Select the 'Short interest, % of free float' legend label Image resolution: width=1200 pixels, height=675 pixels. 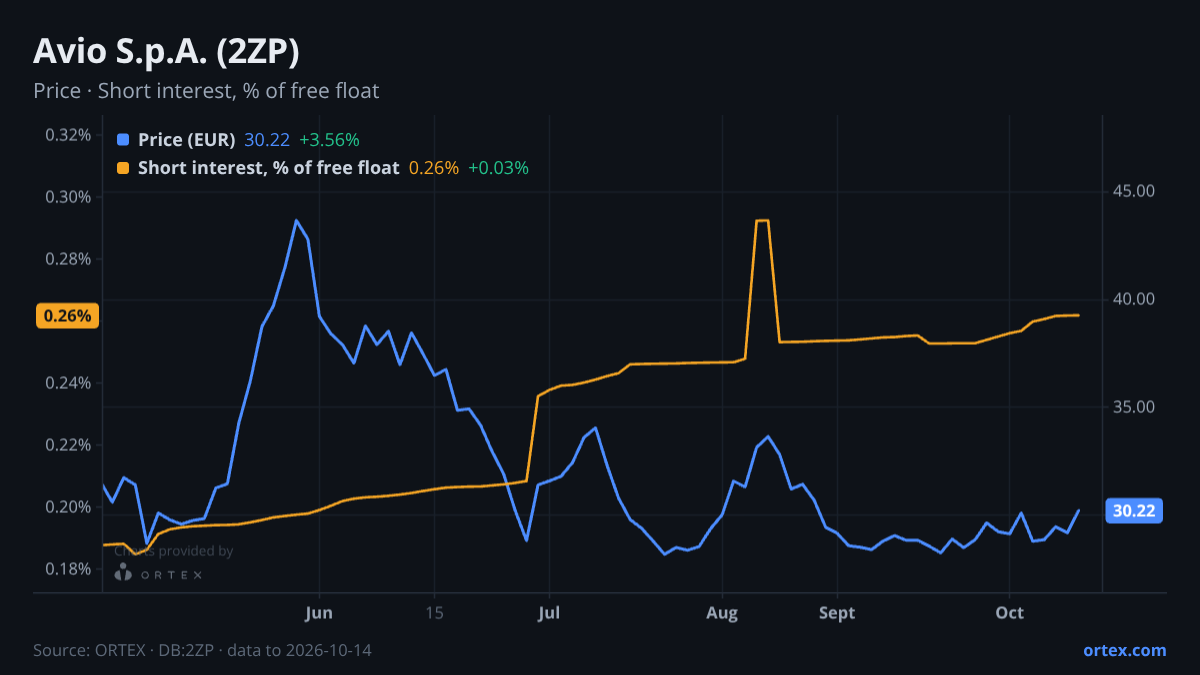point(269,168)
